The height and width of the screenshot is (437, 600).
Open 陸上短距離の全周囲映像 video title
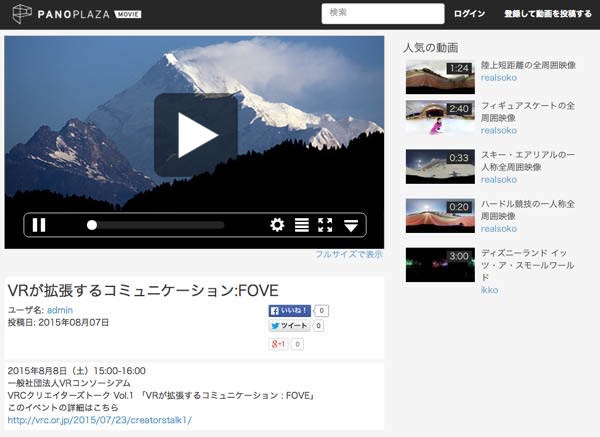528,65
